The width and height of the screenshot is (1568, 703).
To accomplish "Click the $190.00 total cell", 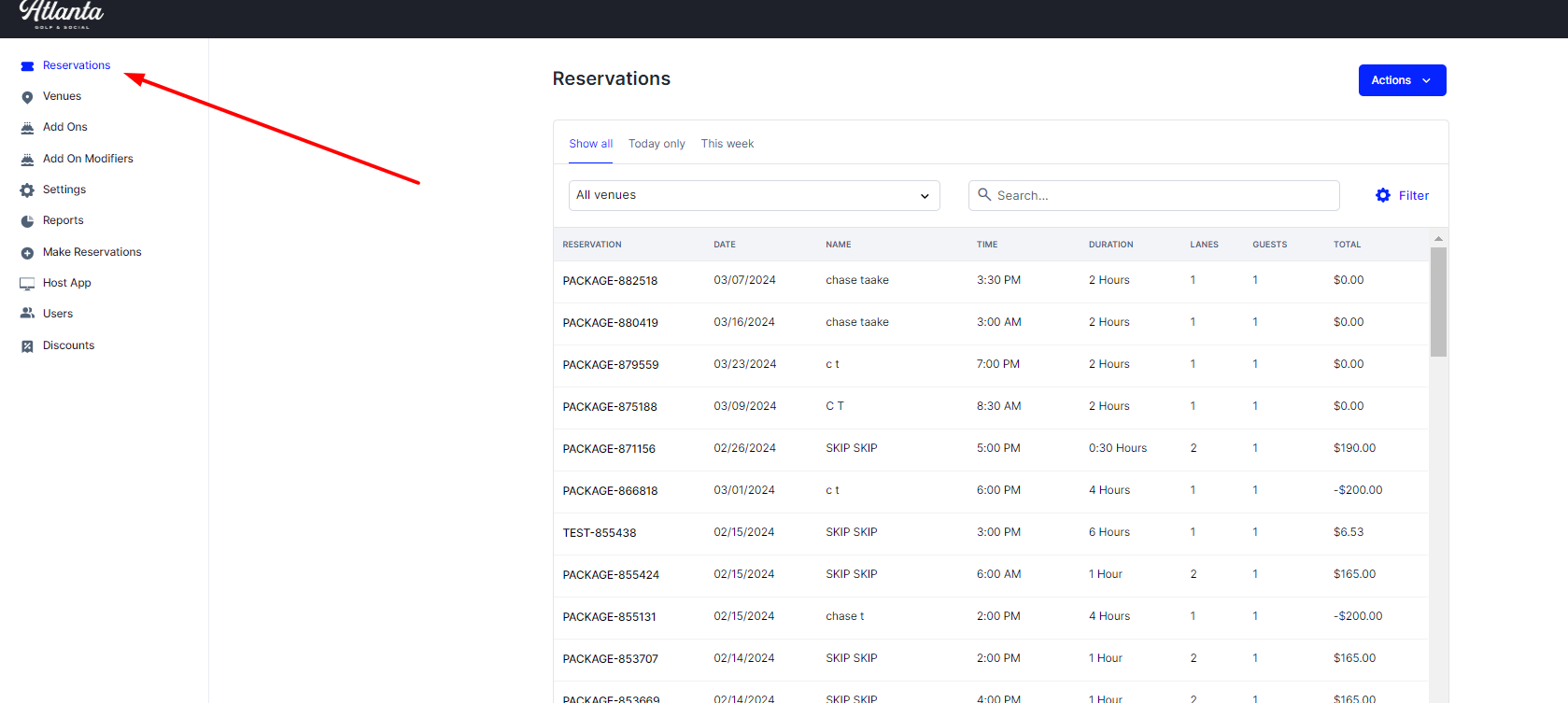I will click(1354, 448).
